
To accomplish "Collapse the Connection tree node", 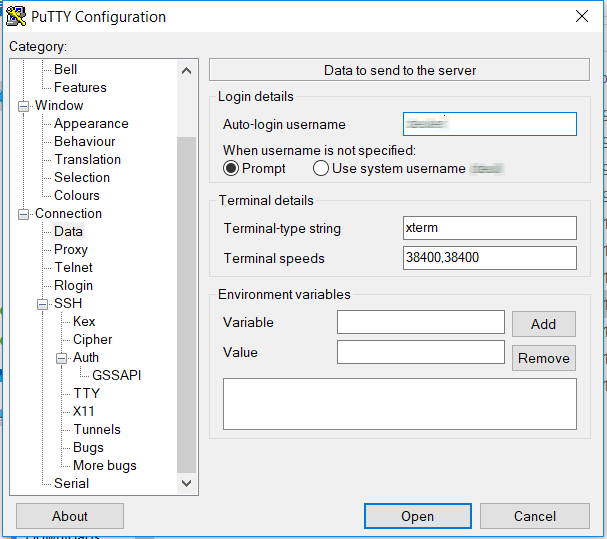I will pyautogui.click(x=24, y=214).
